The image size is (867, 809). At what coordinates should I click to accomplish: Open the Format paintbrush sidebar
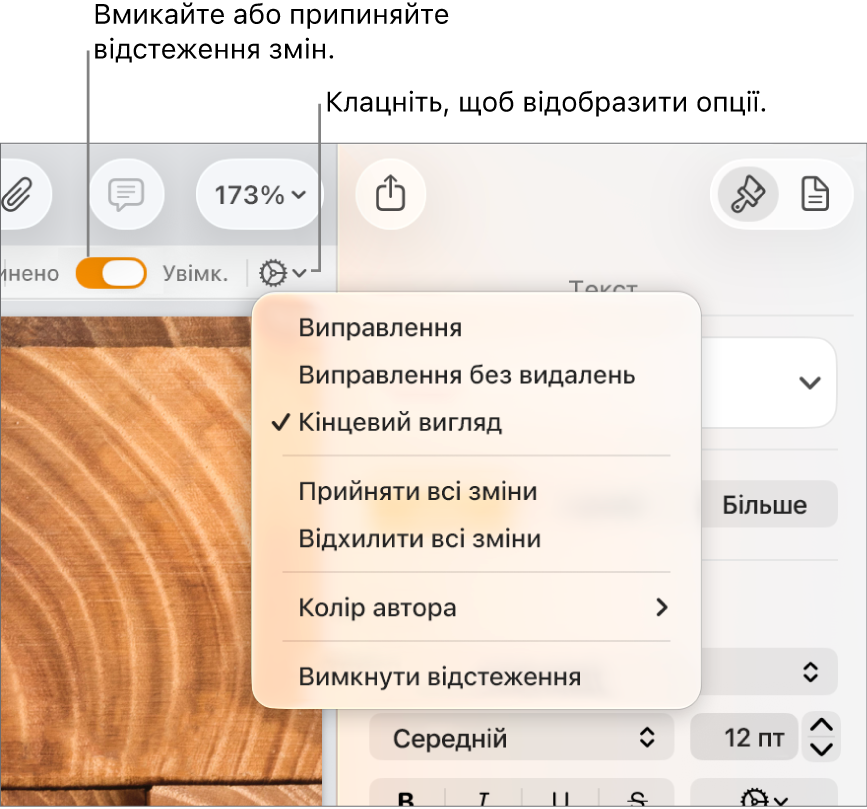pos(748,194)
